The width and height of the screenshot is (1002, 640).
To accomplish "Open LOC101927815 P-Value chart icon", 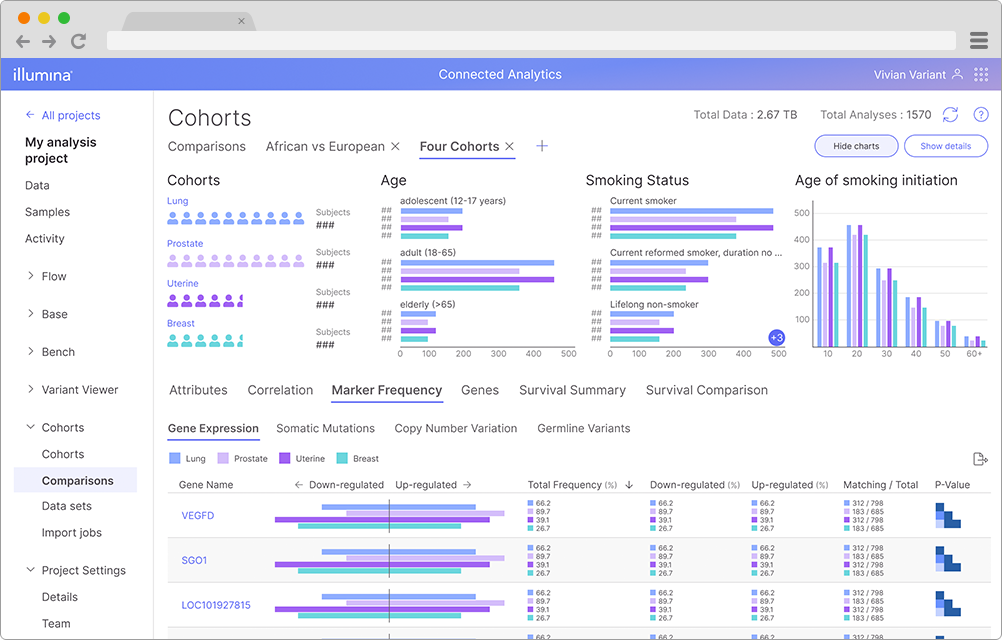I will click(948, 604).
